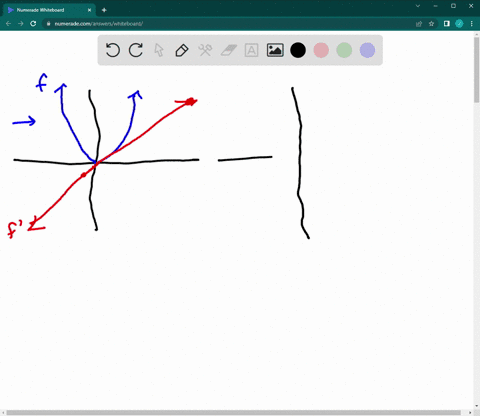480x416 pixels.
Task: Choose the green ink color
Action: click(x=344, y=50)
